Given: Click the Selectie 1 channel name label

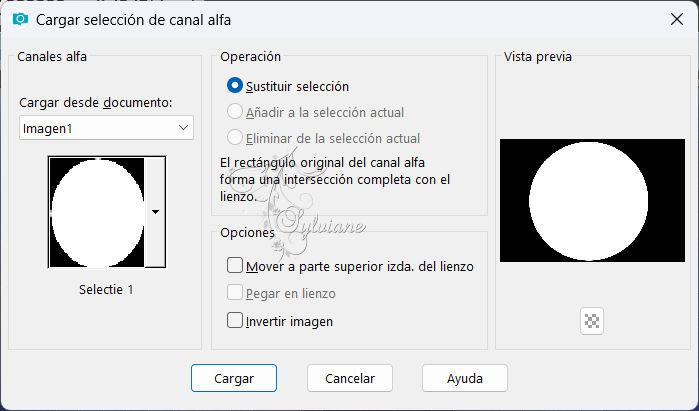Looking at the screenshot, I should coord(106,290).
